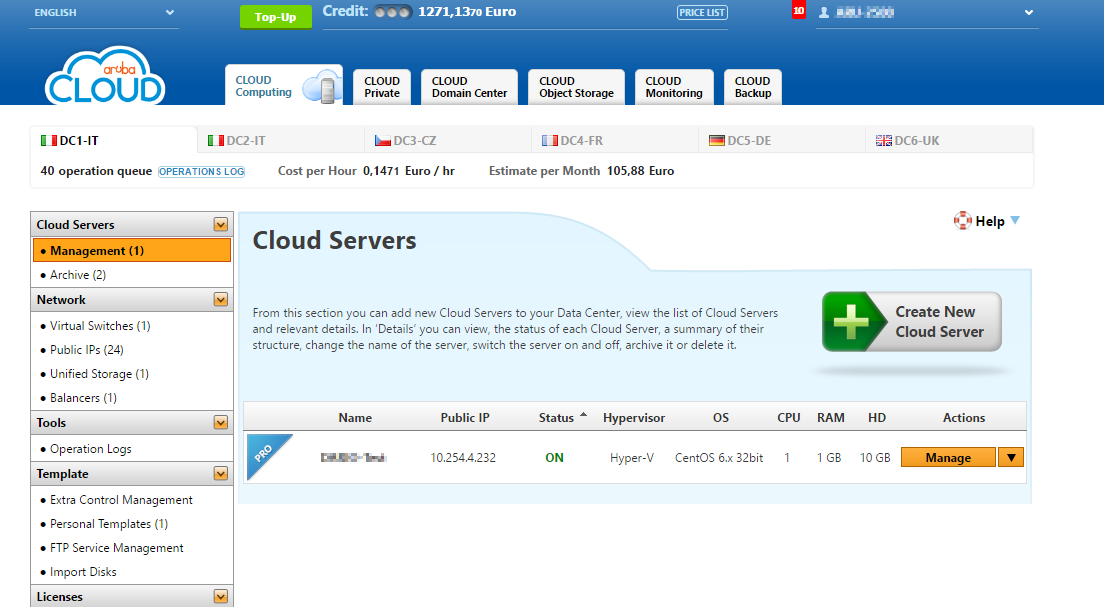Viewport: 1104px width, 607px height.
Task: Click the orange Manage button
Action: 948,458
